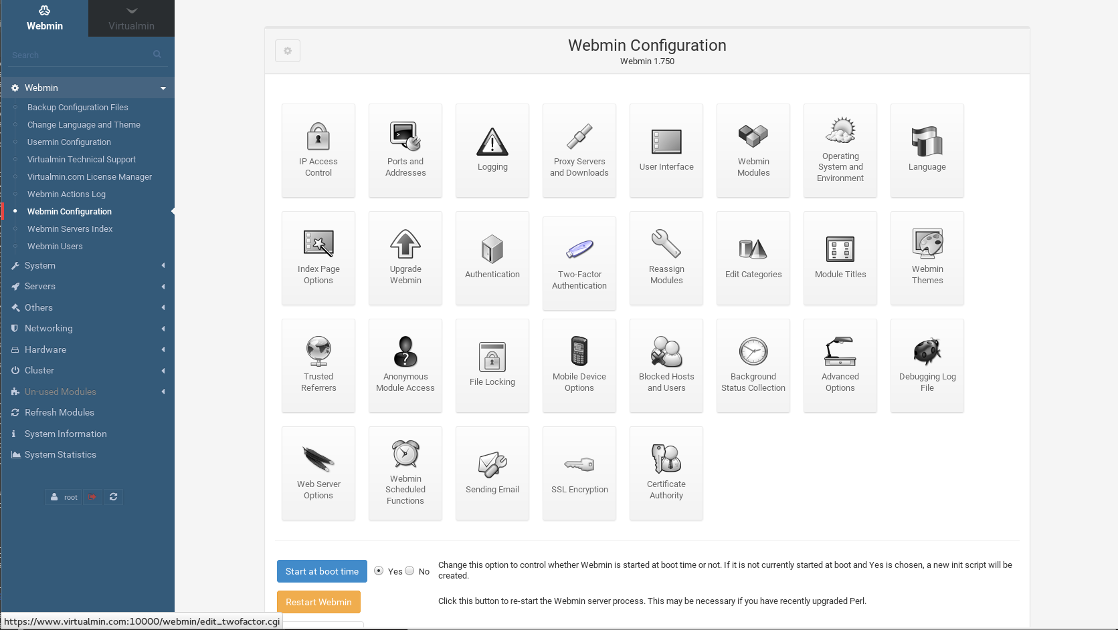This screenshot has height=630, width=1118.
Task: Open Proxy Servers and Downloads
Action: (579, 150)
